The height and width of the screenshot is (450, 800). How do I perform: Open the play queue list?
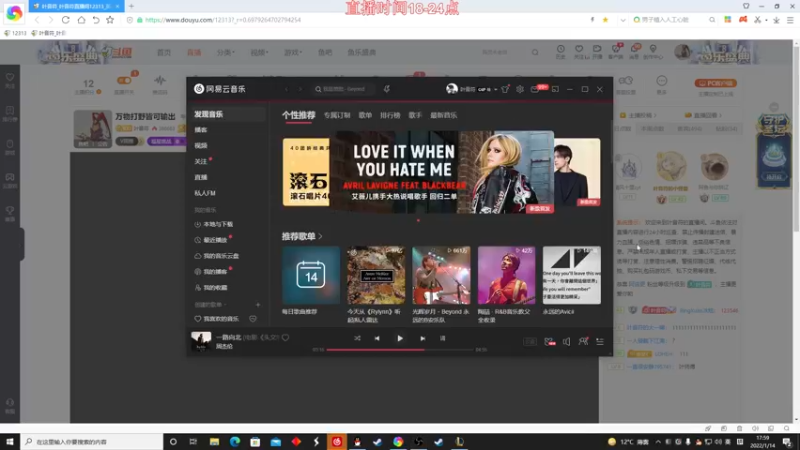click(600, 341)
